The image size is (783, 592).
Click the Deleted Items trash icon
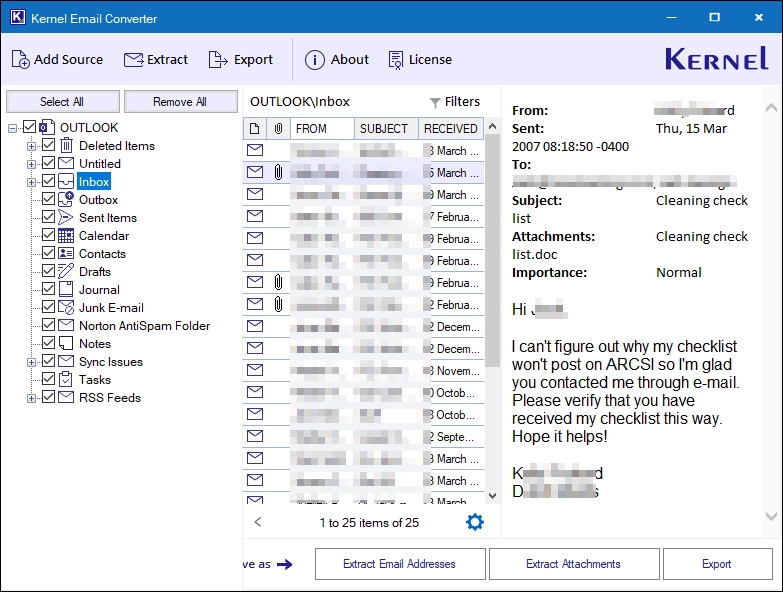coord(66,145)
